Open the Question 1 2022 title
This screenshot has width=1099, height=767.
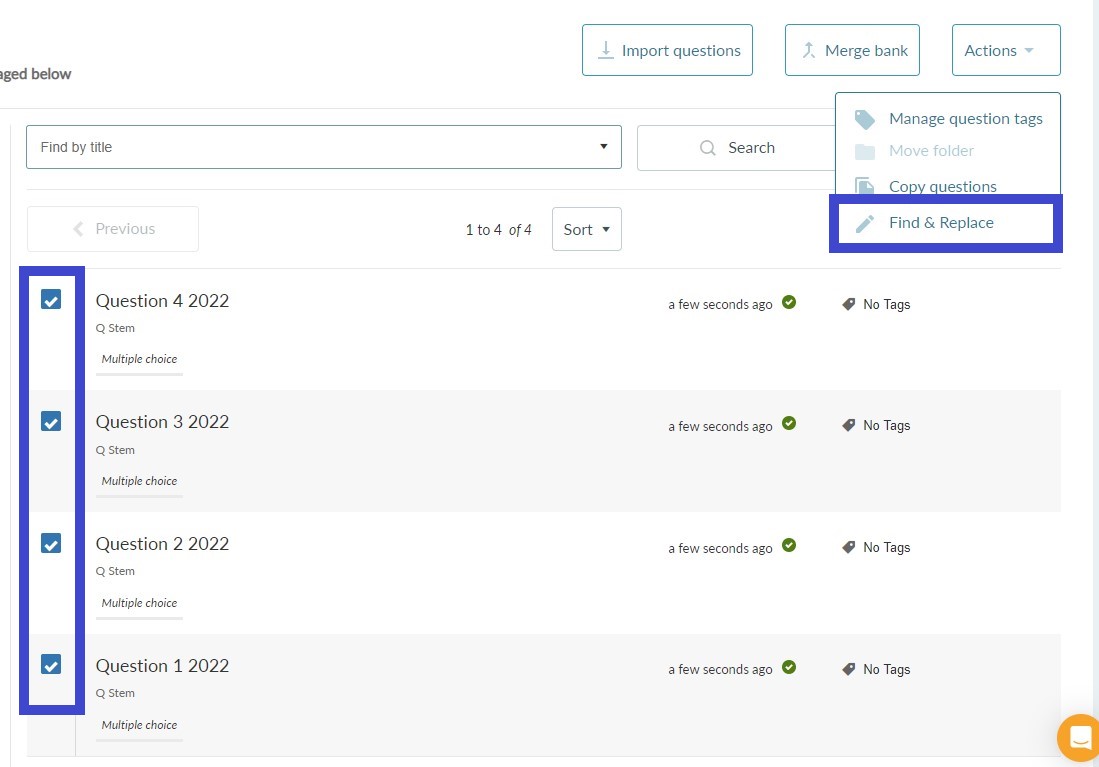162,666
